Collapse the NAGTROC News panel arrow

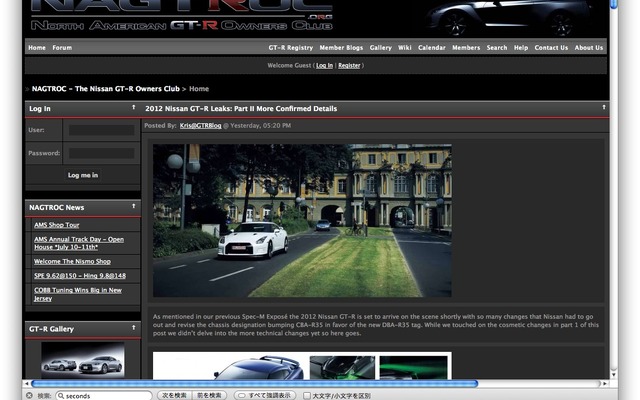(133, 206)
